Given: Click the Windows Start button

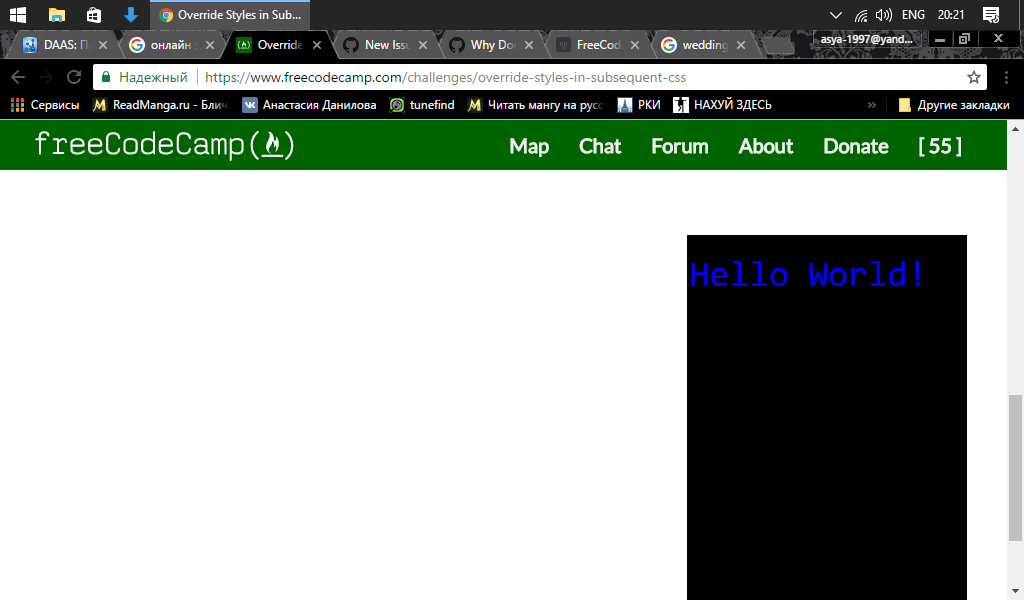Looking at the screenshot, I should click(17, 15).
